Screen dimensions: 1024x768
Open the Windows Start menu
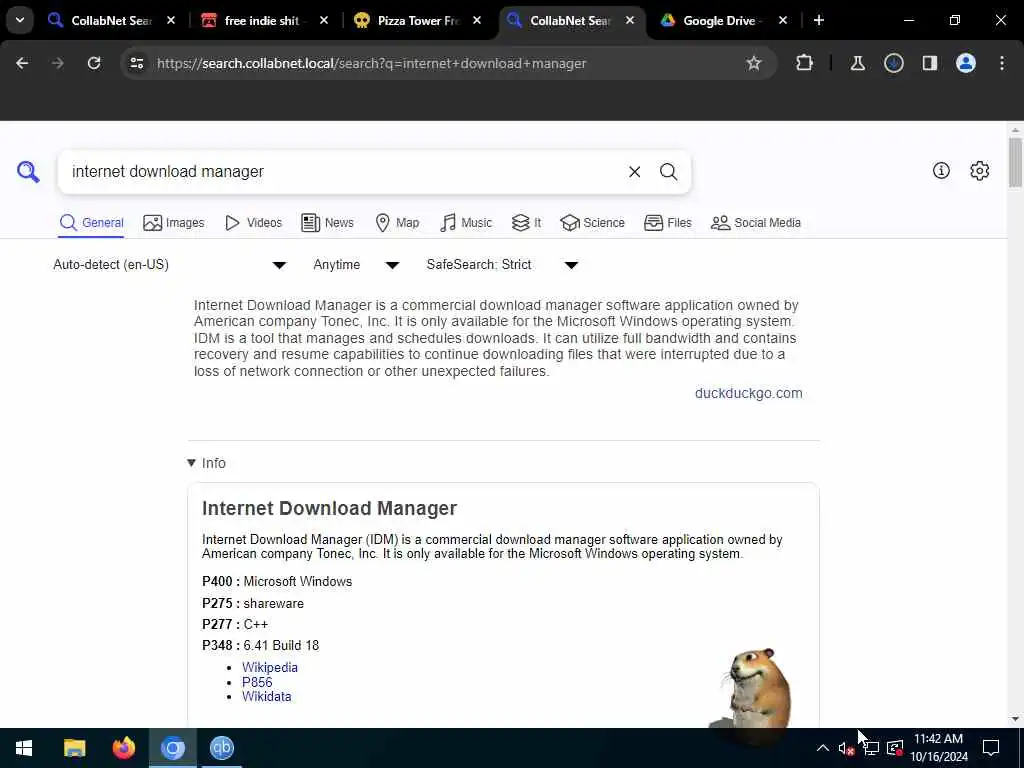coord(24,748)
